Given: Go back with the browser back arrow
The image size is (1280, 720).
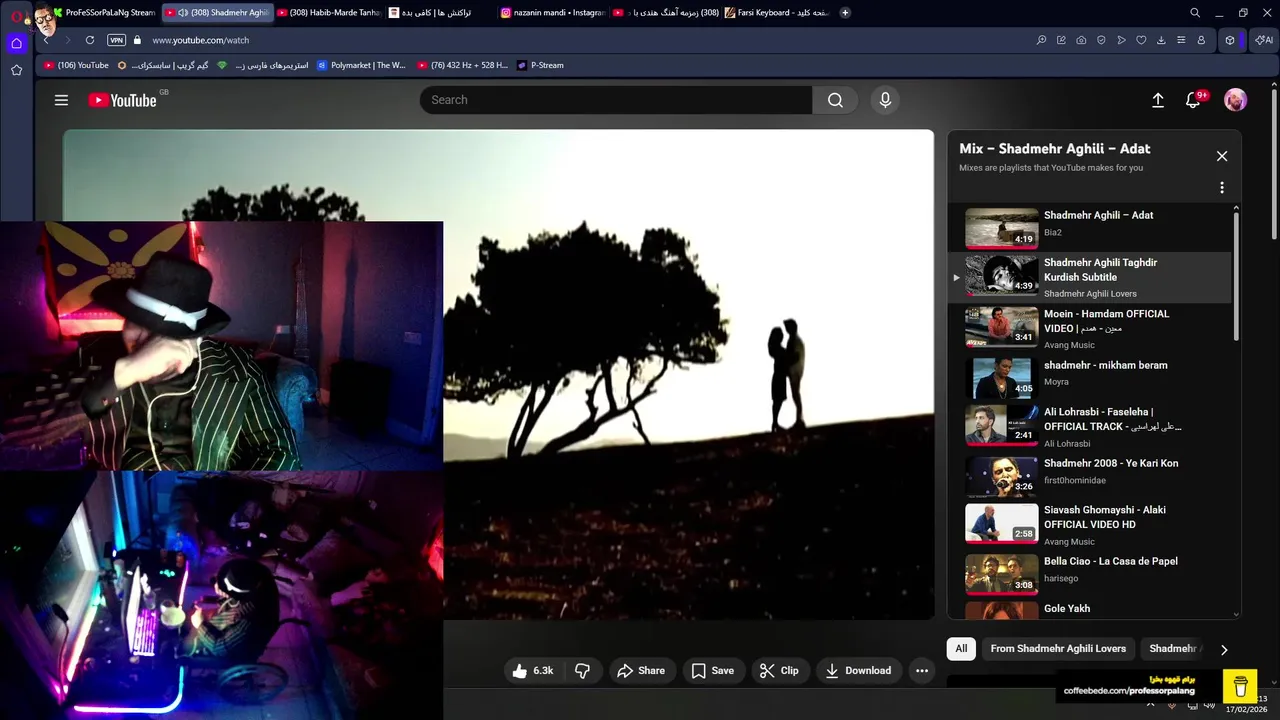Looking at the screenshot, I should (46, 40).
